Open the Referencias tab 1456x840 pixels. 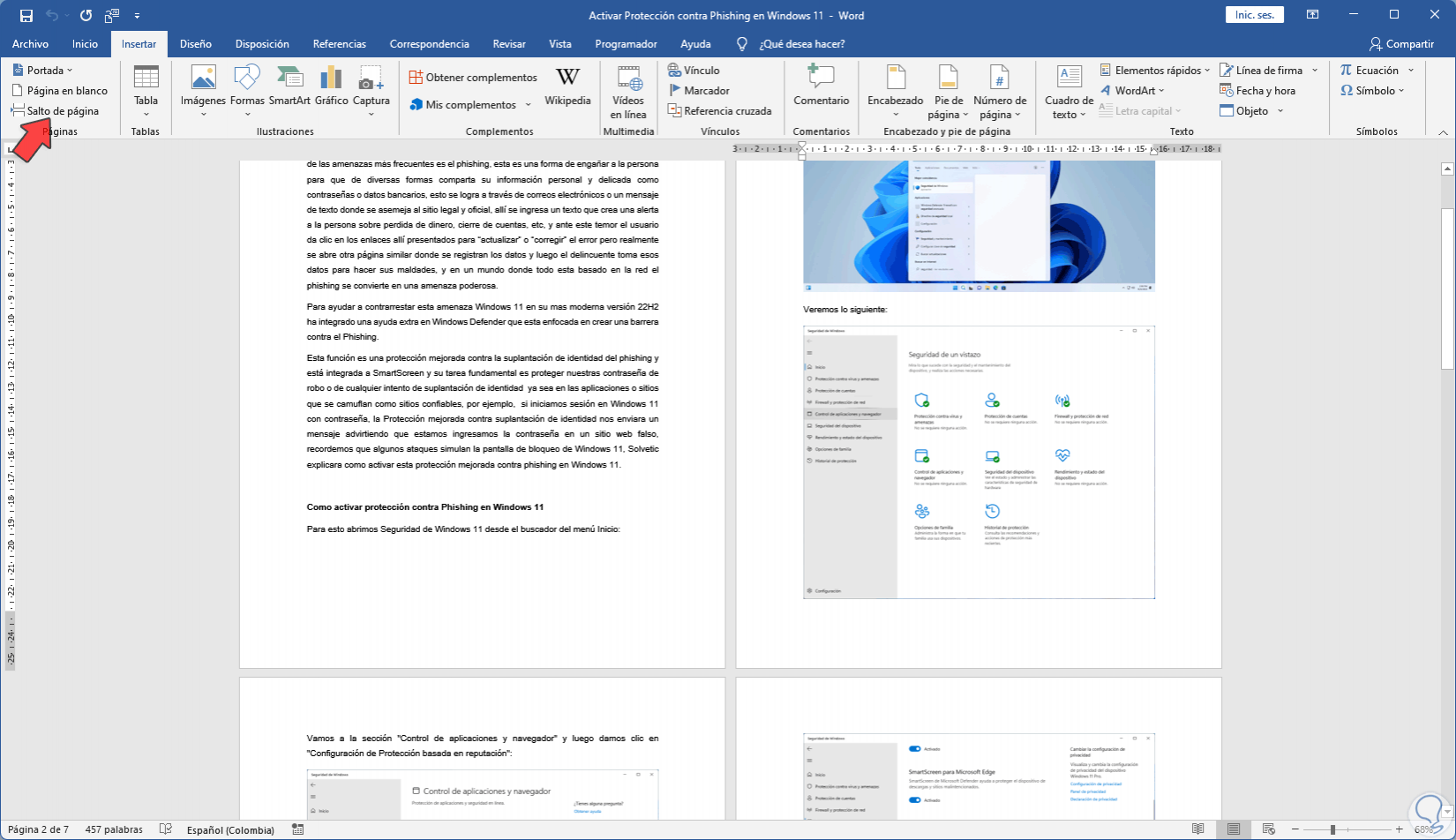pyautogui.click(x=339, y=44)
